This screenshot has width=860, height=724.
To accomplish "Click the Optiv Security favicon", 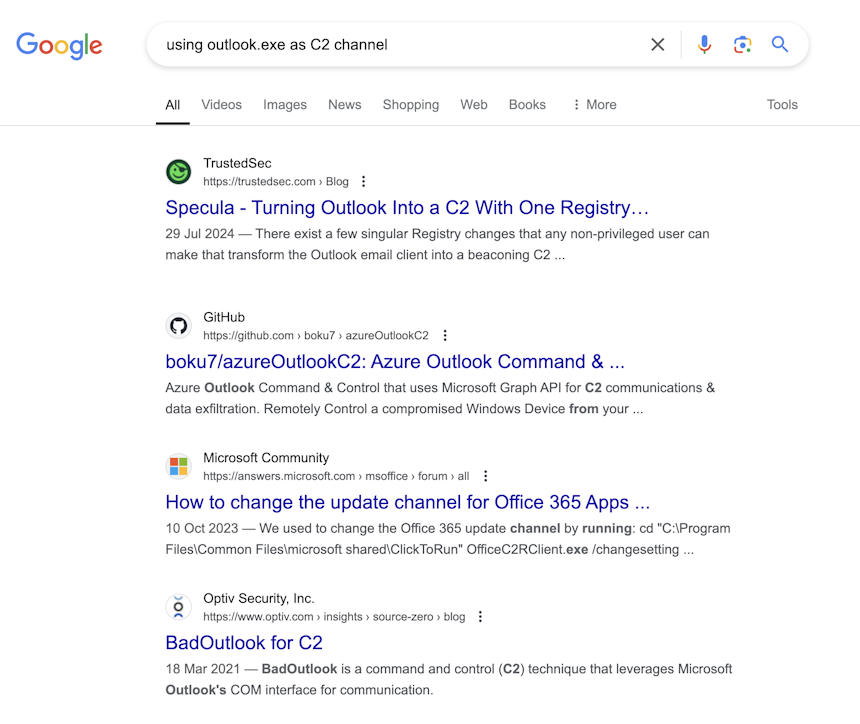I will click(178, 607).
